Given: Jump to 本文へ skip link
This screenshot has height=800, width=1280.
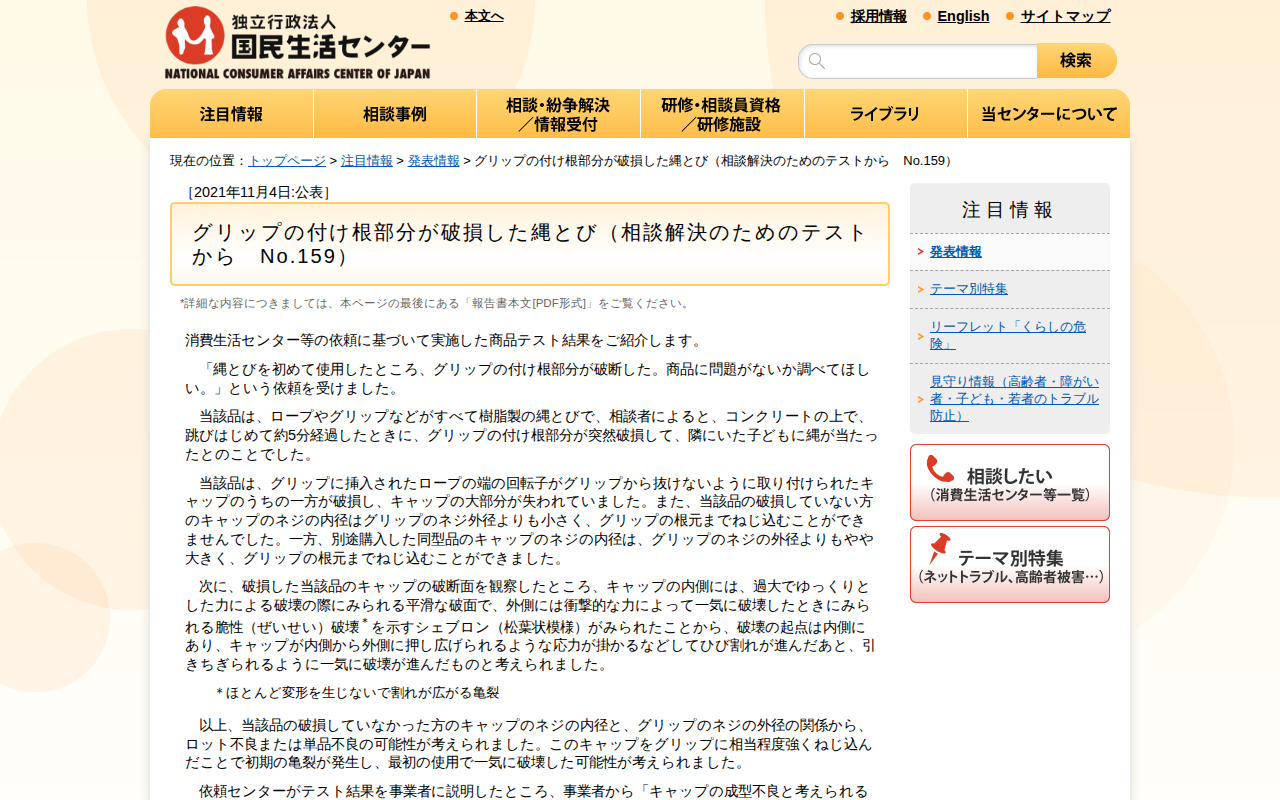Looking at the screenshot, I should 484,16.
